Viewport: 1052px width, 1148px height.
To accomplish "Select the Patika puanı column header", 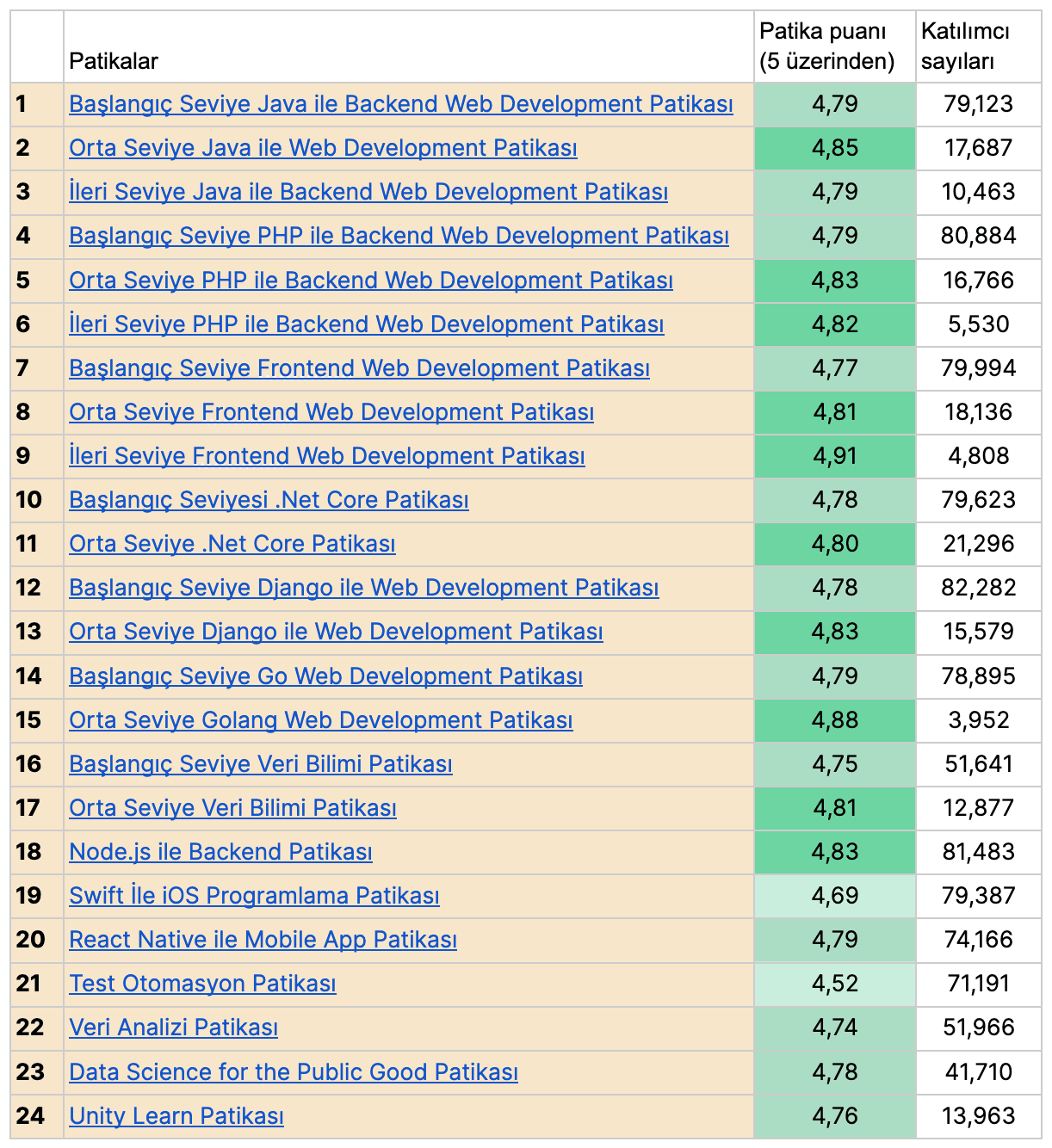I will click(x=833, y=46).
